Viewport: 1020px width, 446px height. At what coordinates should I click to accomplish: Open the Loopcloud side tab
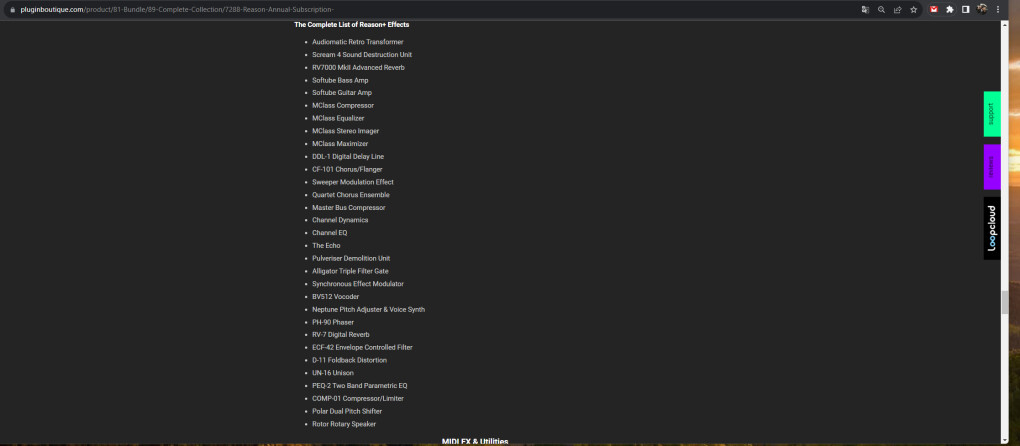coord(992,228)
